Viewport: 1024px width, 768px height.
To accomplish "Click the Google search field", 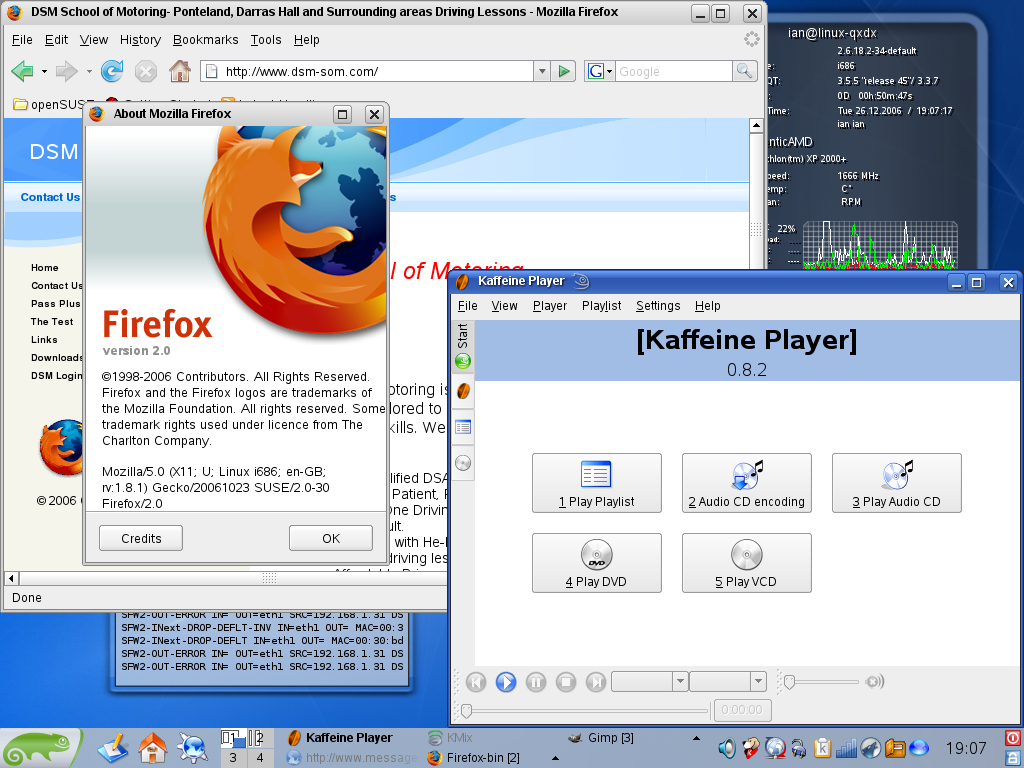I will tap(674, 71).
